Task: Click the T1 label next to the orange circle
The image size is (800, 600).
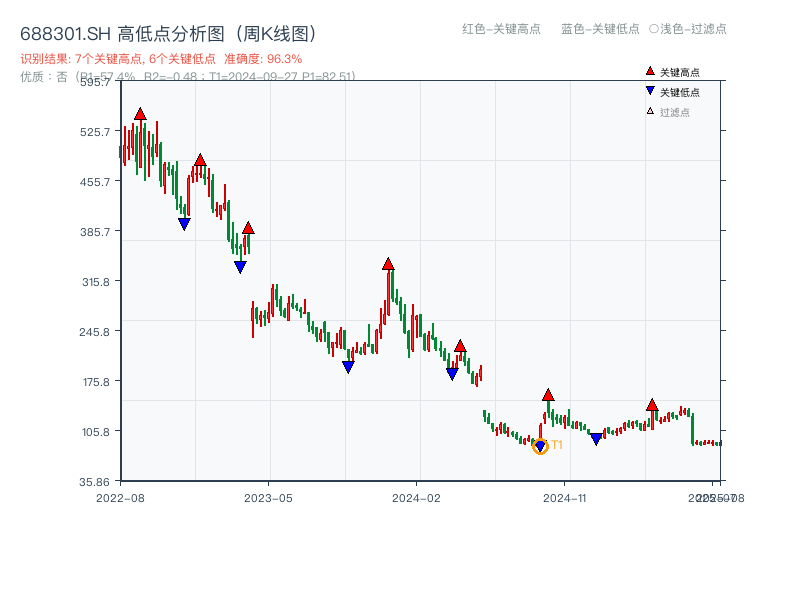Action: coord(557,444)
